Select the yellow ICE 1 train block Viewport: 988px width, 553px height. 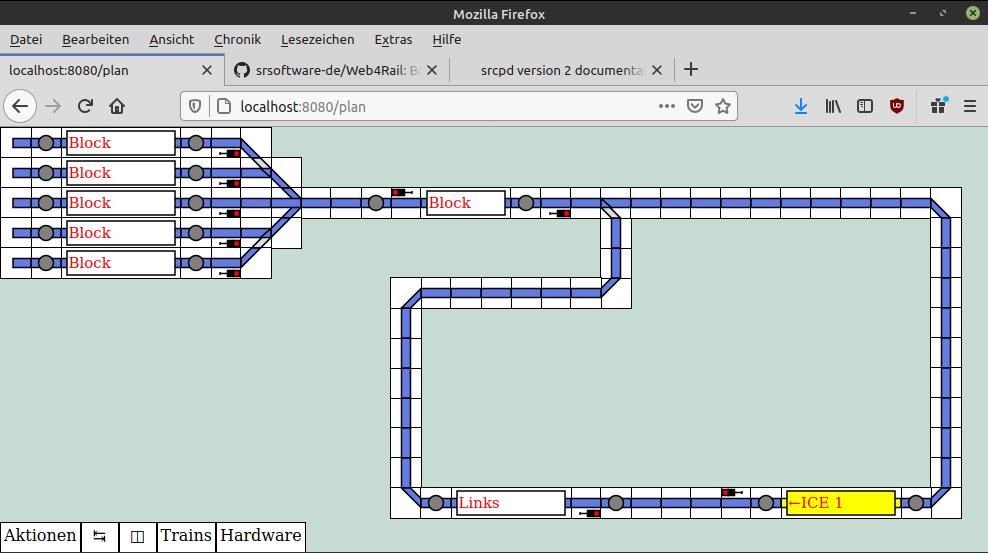[840, 503]
